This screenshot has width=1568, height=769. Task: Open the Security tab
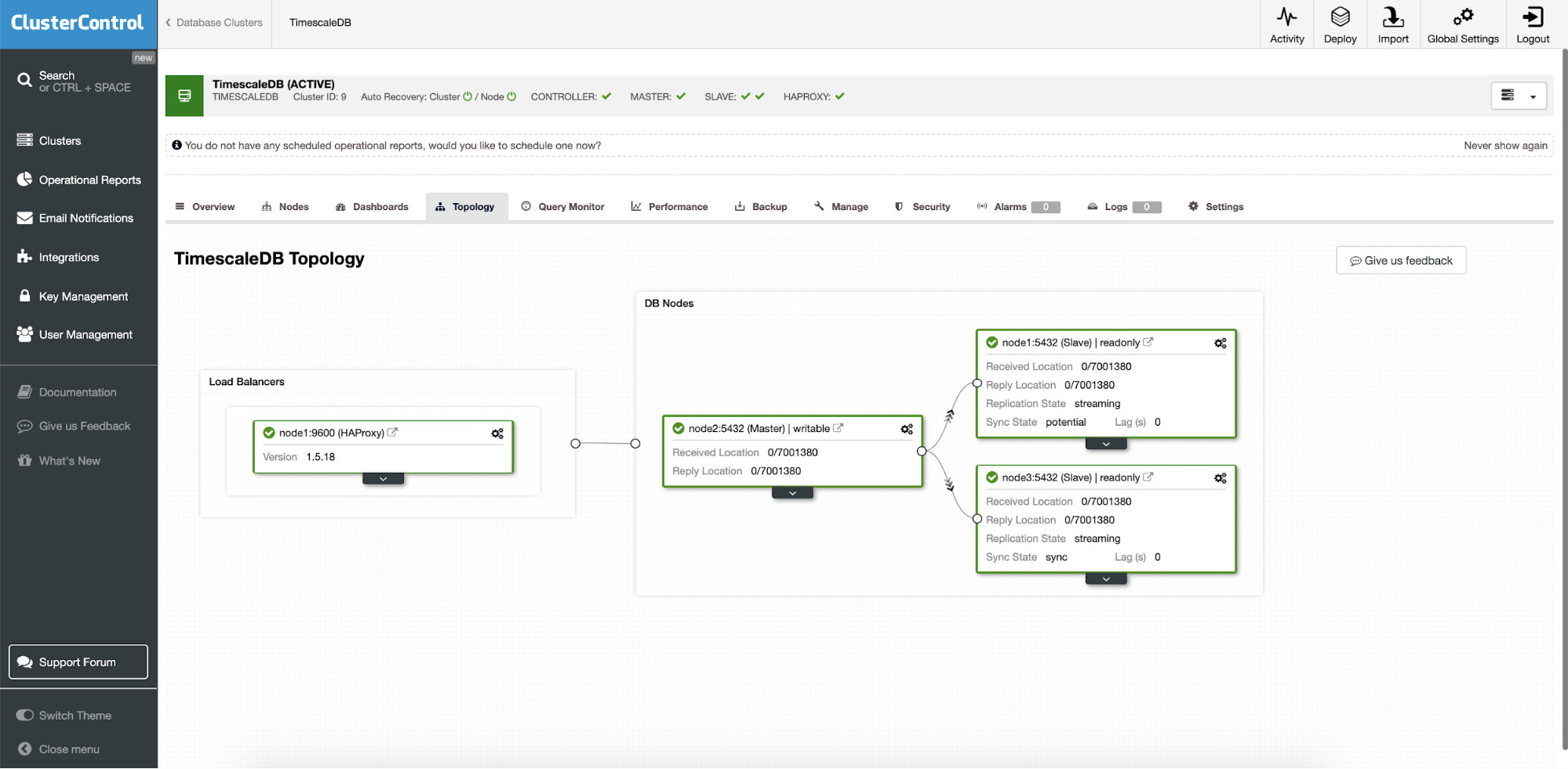point(922,207)
